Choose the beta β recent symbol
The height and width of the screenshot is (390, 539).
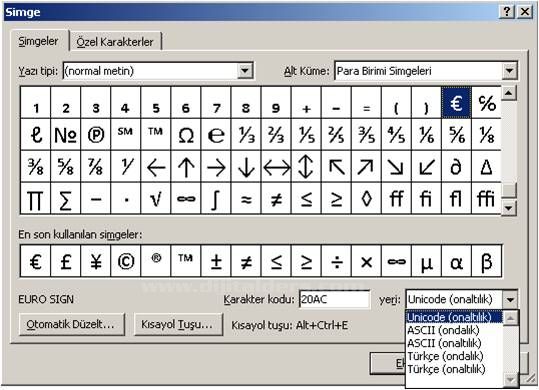(x=486, y=261)
